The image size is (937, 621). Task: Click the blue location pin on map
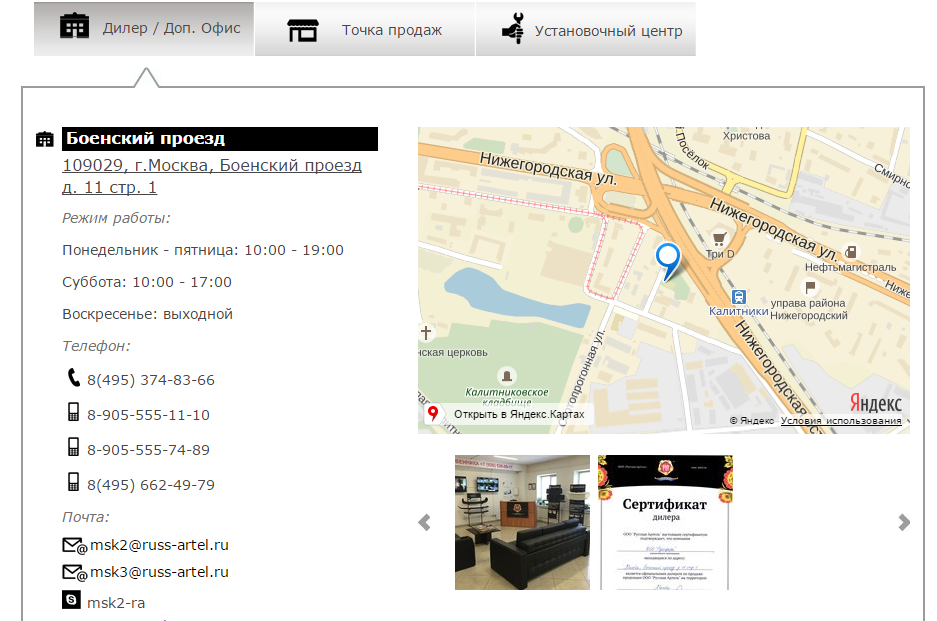[667, 258]
